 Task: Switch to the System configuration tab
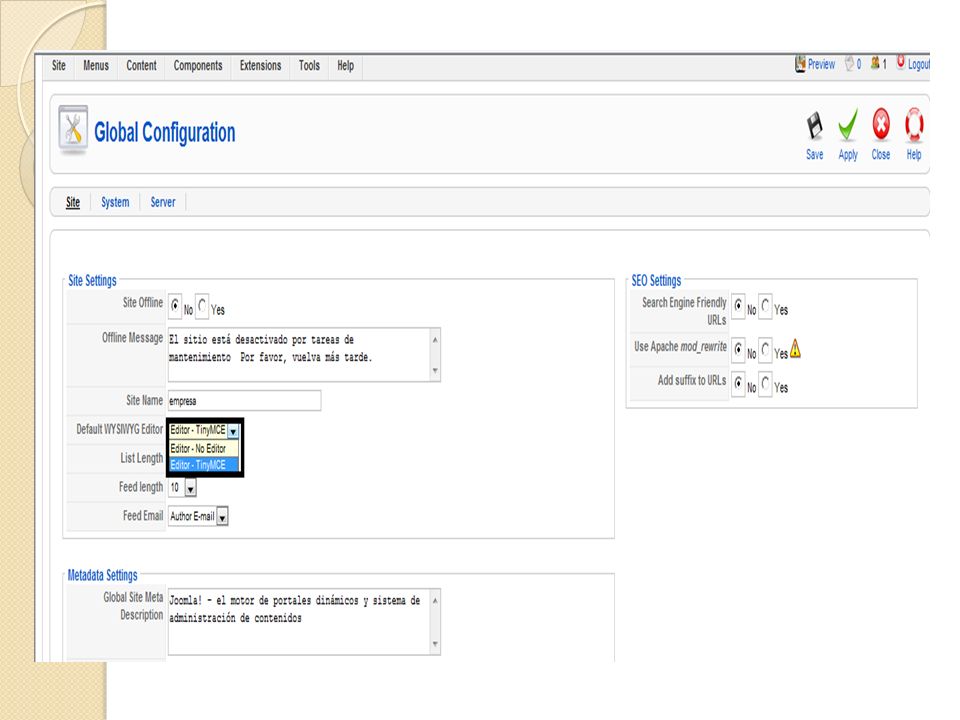pos(115,202)
